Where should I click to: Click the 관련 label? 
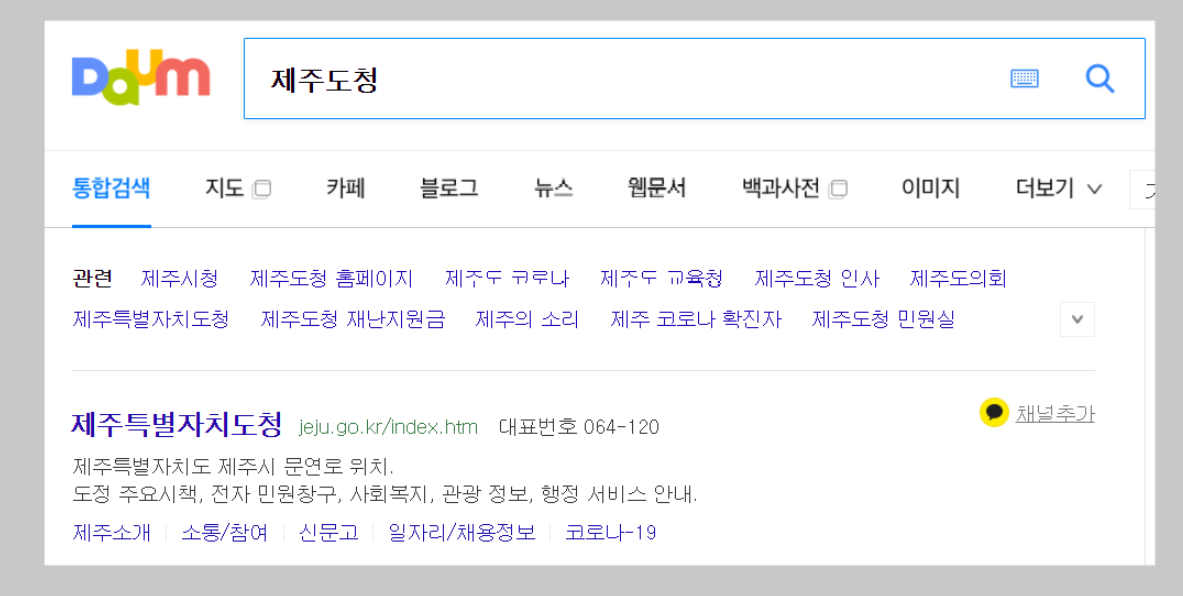92,278
